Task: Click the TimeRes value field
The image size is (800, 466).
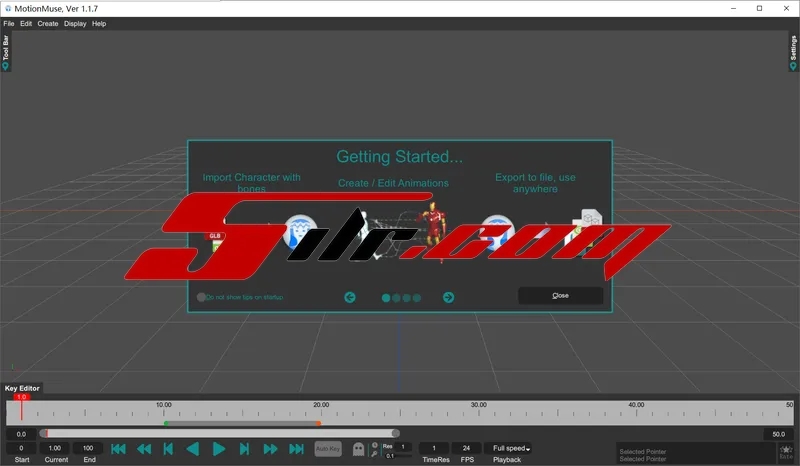Action: click(x=434, y=448)
